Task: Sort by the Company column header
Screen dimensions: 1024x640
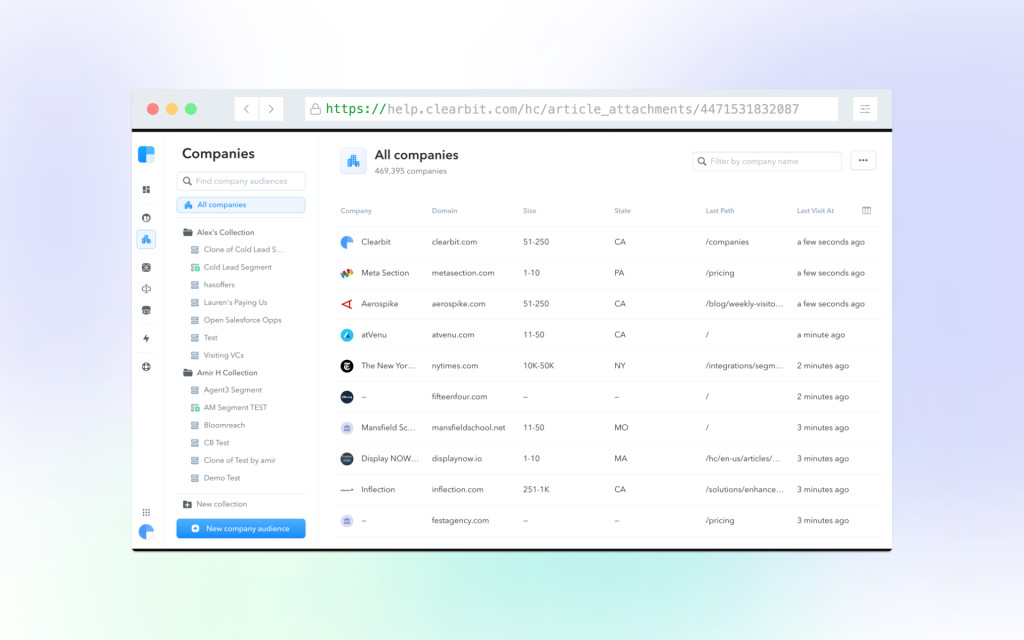Action: 356,211
